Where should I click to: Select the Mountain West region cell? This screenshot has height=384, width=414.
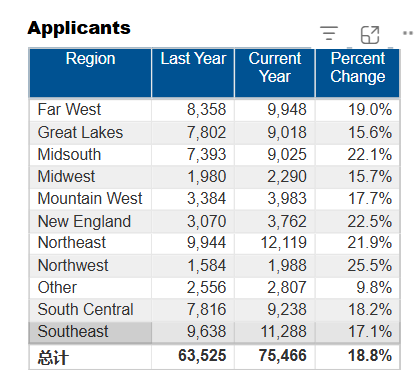pyautogui.click(x=90, y=199)
